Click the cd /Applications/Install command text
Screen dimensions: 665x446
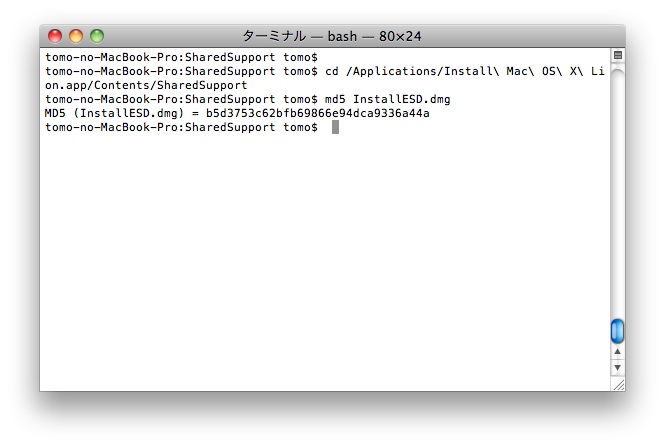point(465,71)
